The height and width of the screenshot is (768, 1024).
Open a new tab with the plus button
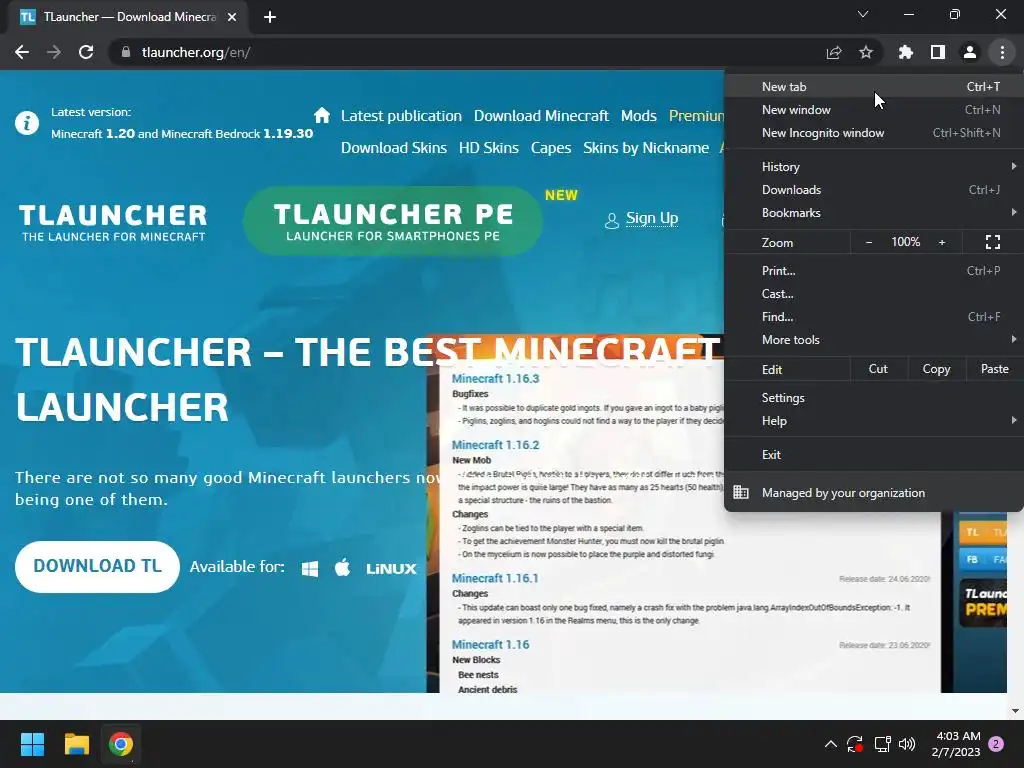point(270,17)
